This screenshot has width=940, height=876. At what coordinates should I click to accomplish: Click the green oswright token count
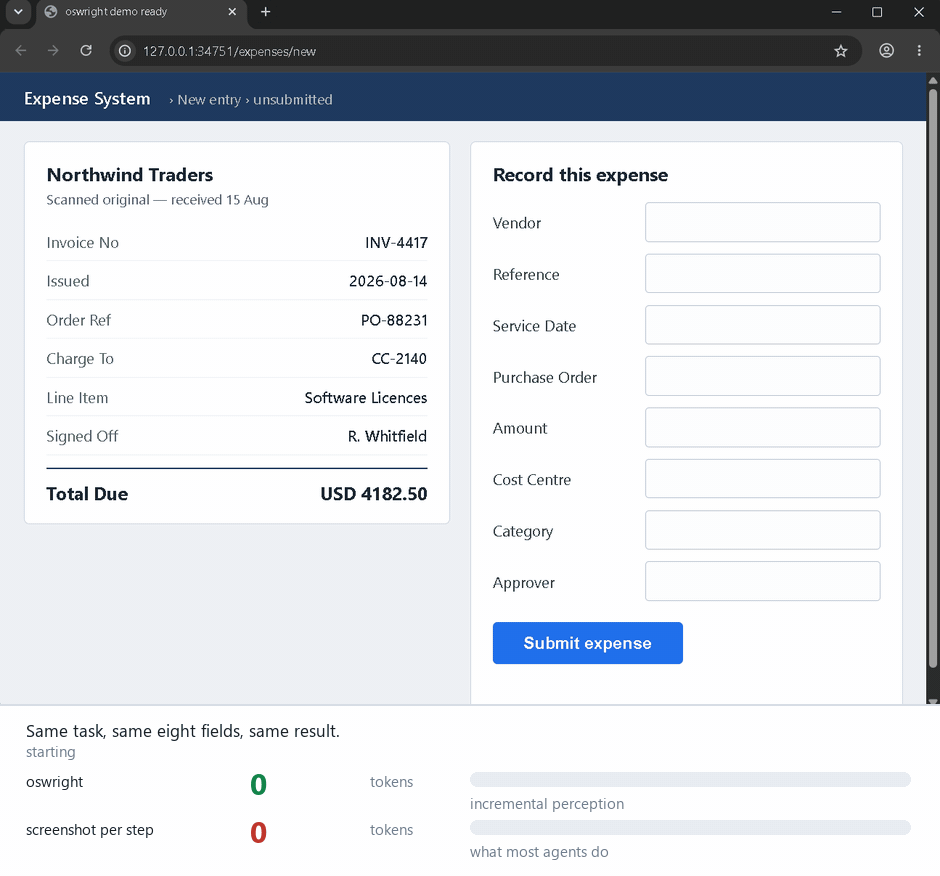tap(258, 784)
